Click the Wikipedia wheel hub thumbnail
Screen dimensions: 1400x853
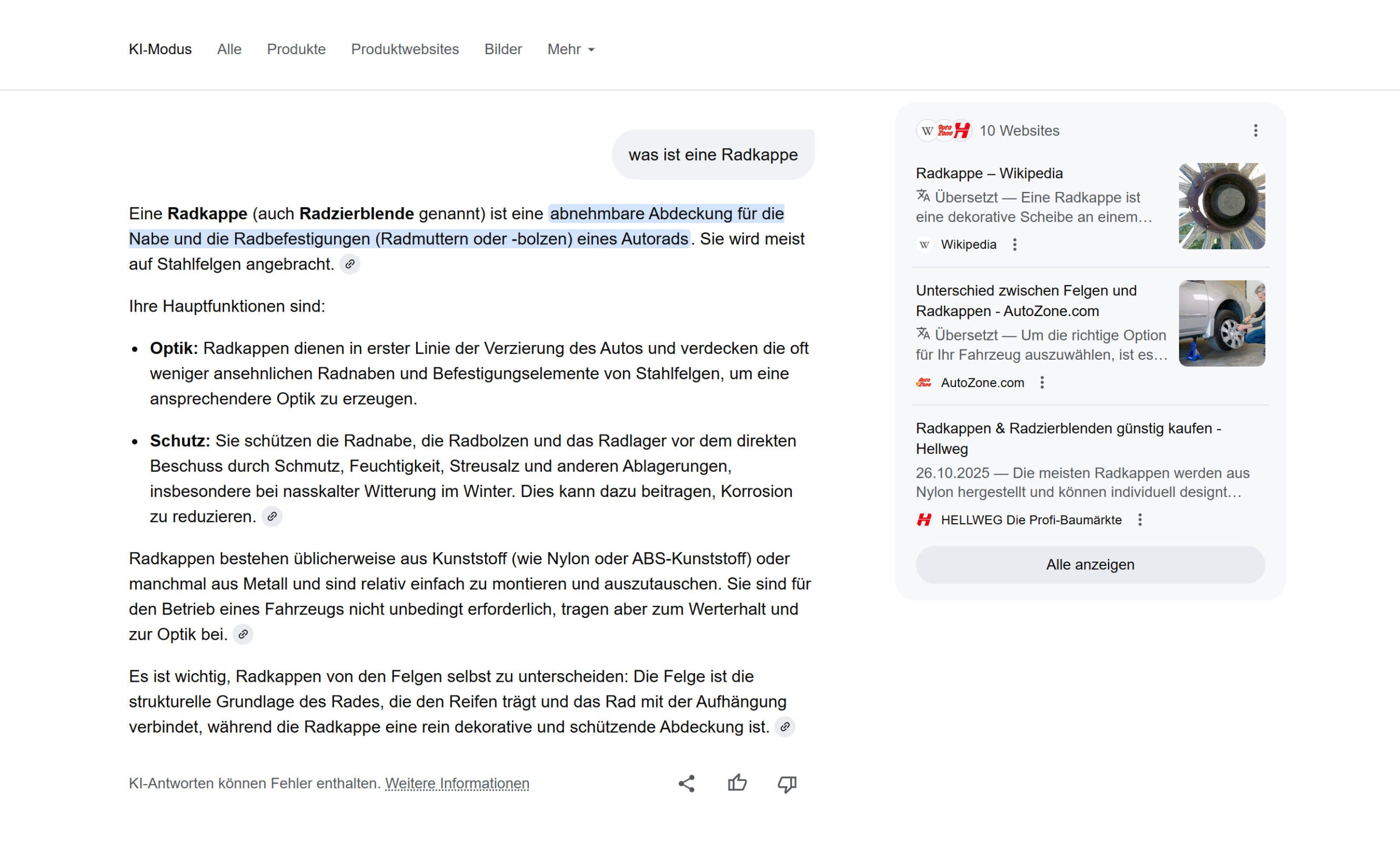(x=1222, y=206)
